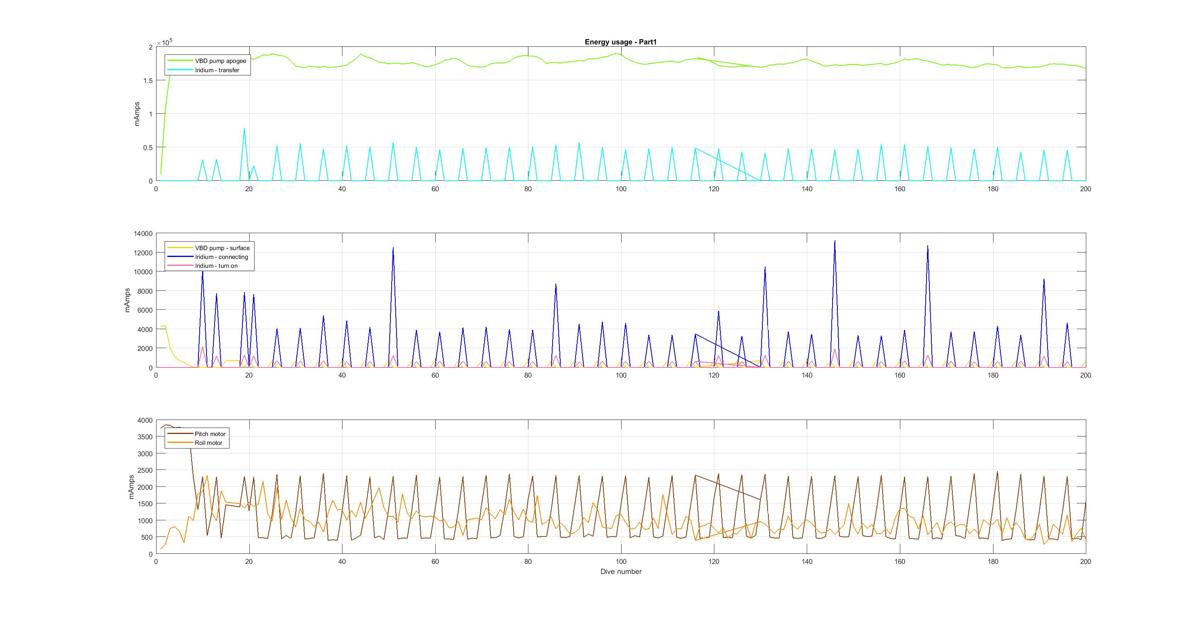This screenshot has height=622, width=1200.
Task: Click x-tick '100' under top plot
Action: click(x=621, y=189)
